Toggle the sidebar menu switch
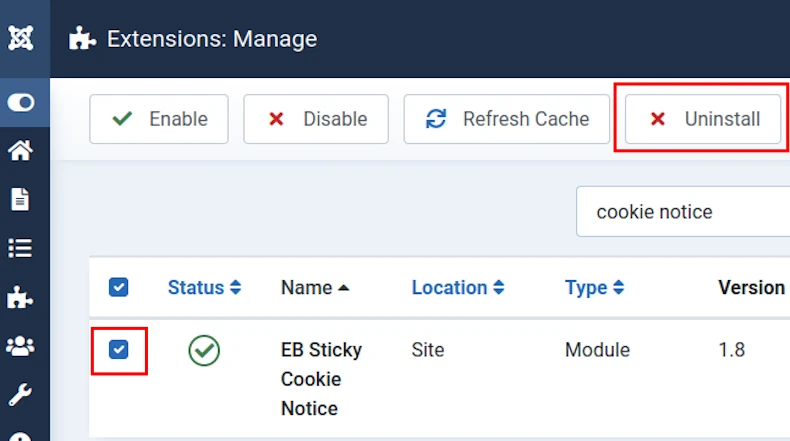790x441 pixels. tap(21, 103)
